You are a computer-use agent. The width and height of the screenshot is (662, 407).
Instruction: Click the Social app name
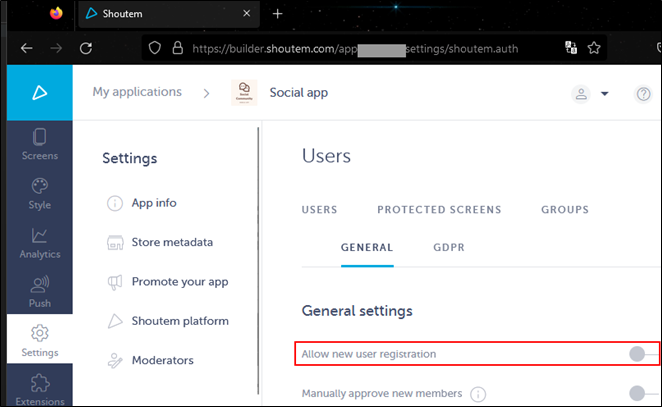click(298, 93)
